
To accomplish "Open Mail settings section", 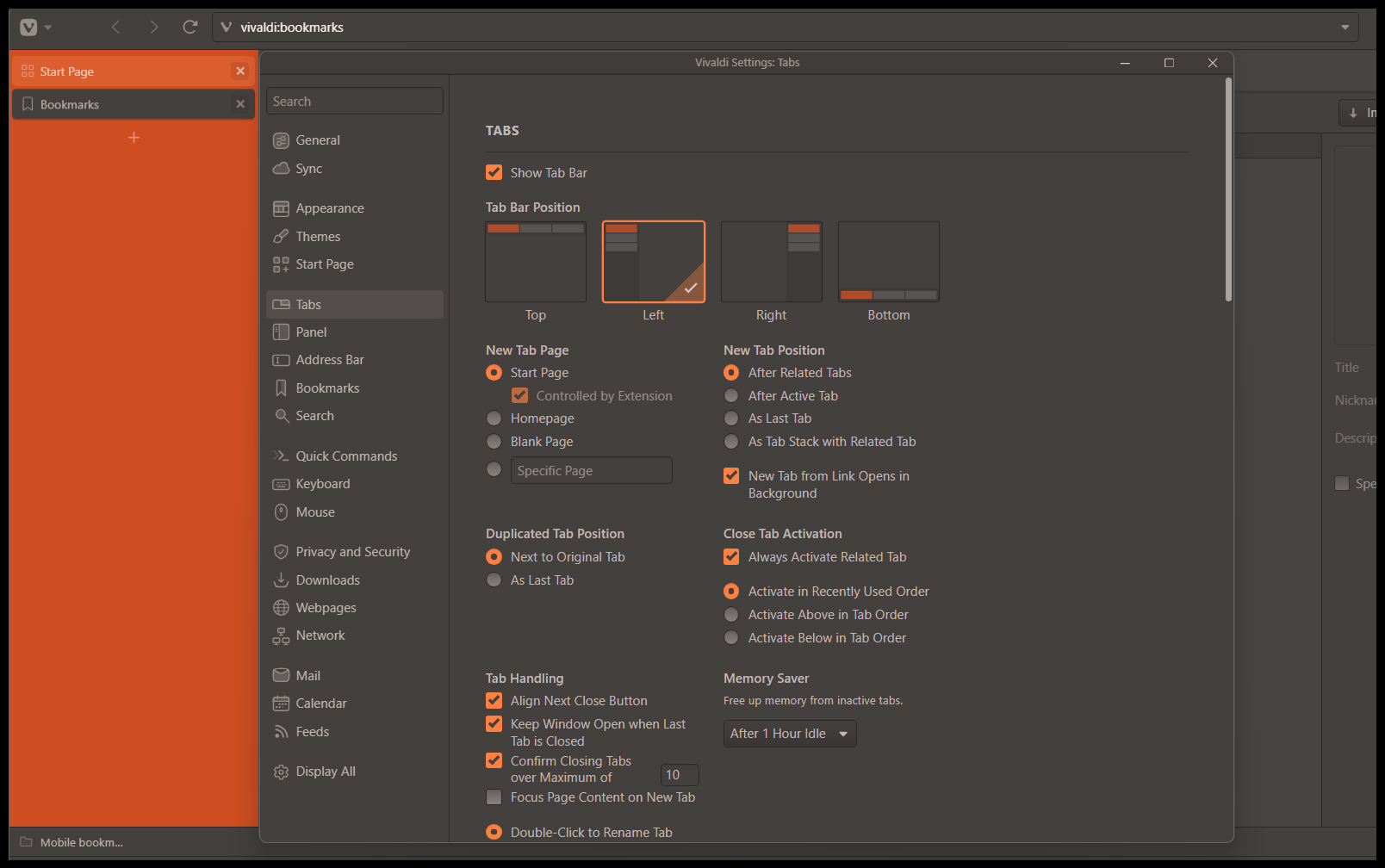I will (355, 676).
